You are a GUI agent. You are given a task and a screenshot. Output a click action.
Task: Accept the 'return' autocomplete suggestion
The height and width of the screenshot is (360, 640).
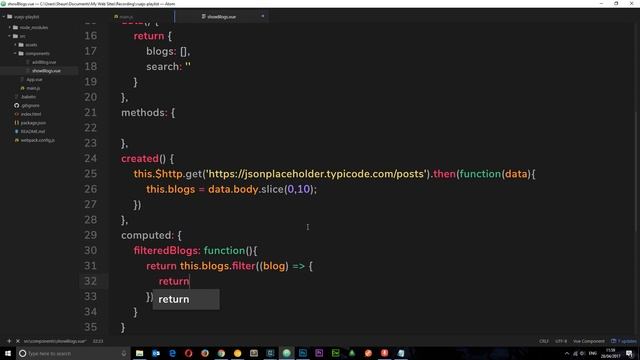click(x=186, y=299)
